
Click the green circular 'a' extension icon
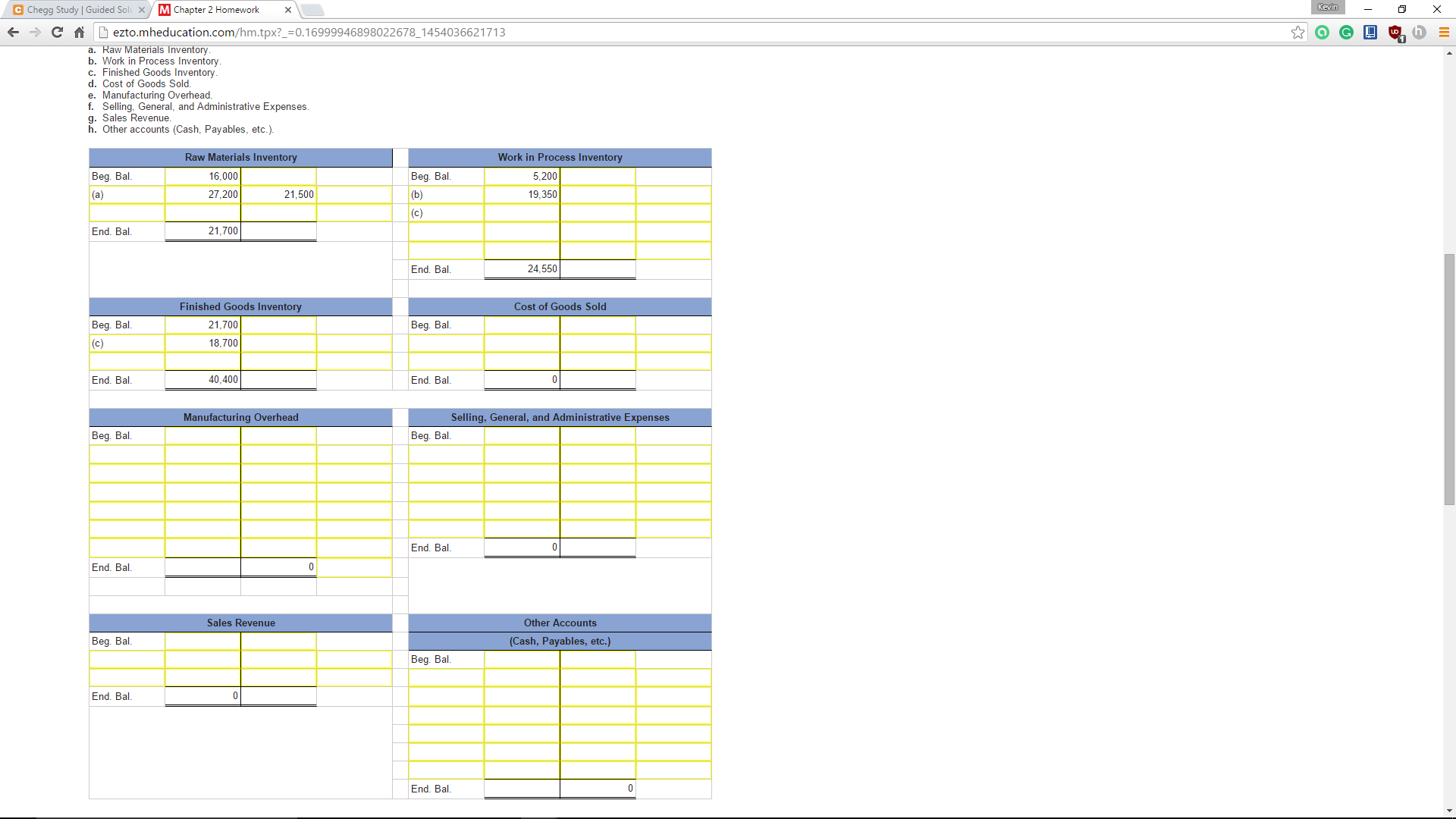(1323, 32)
